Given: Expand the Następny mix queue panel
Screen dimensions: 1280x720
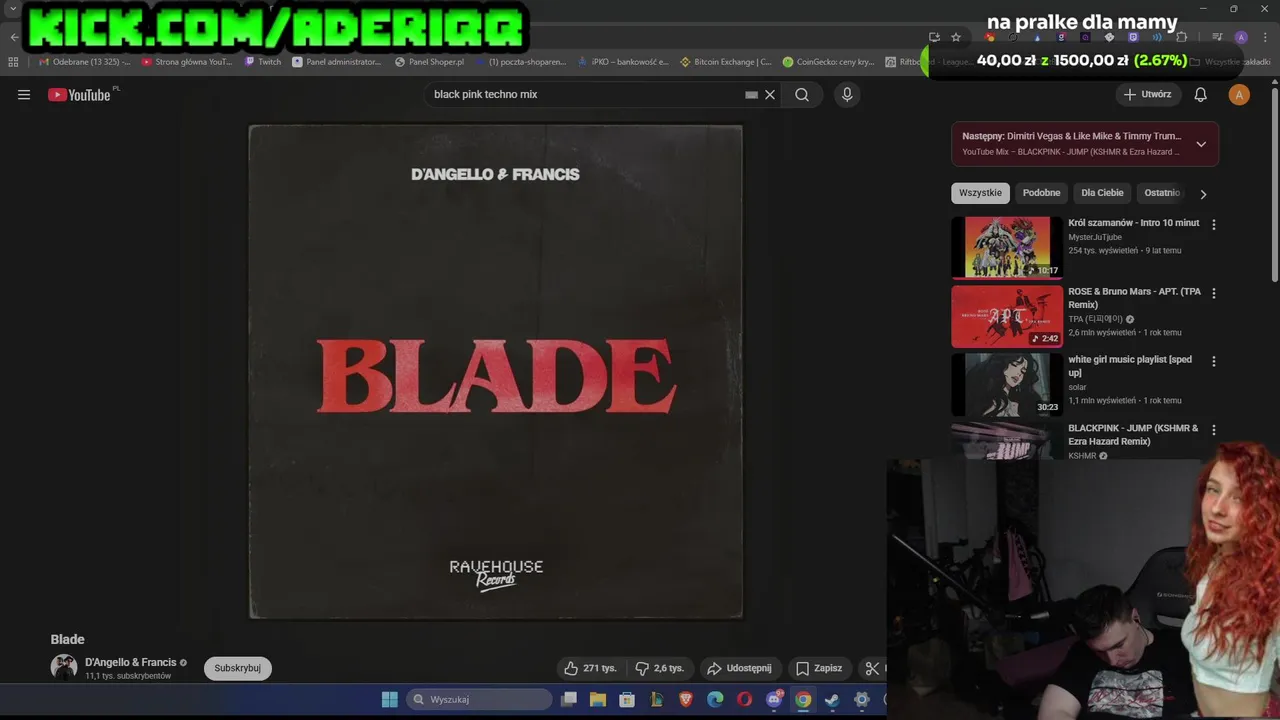Looking at the screenshot, I should 1201,144.
